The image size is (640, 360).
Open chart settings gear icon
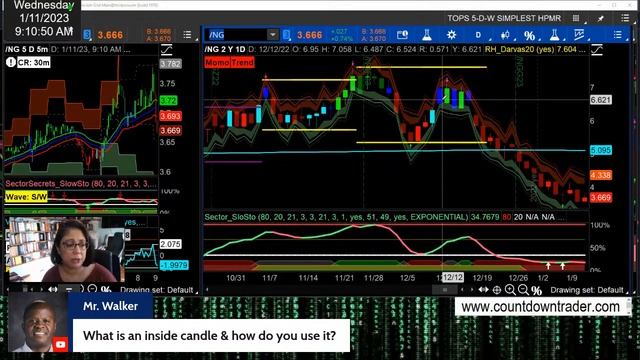point(451,35)
